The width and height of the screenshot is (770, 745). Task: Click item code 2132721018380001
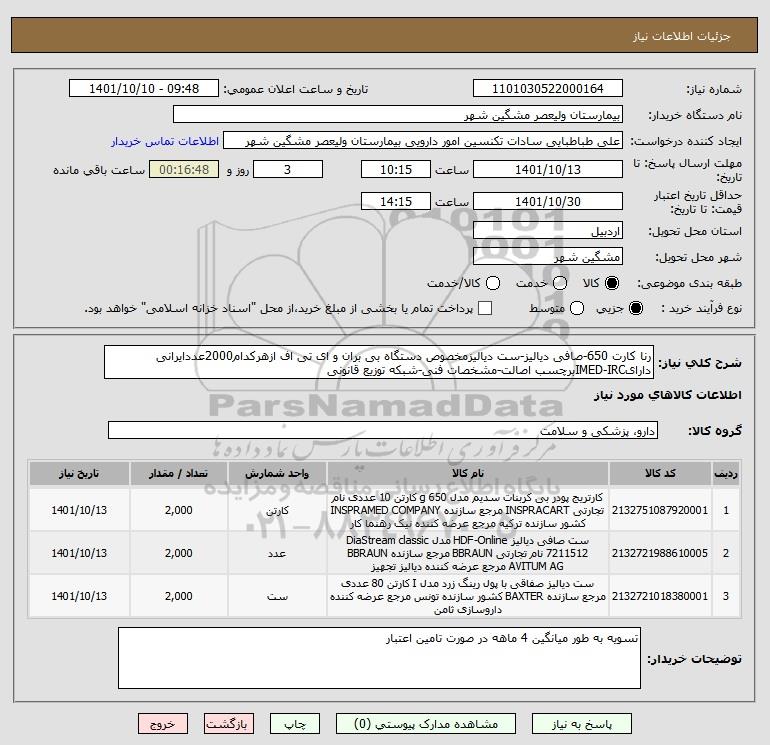[x=660, y=596]
